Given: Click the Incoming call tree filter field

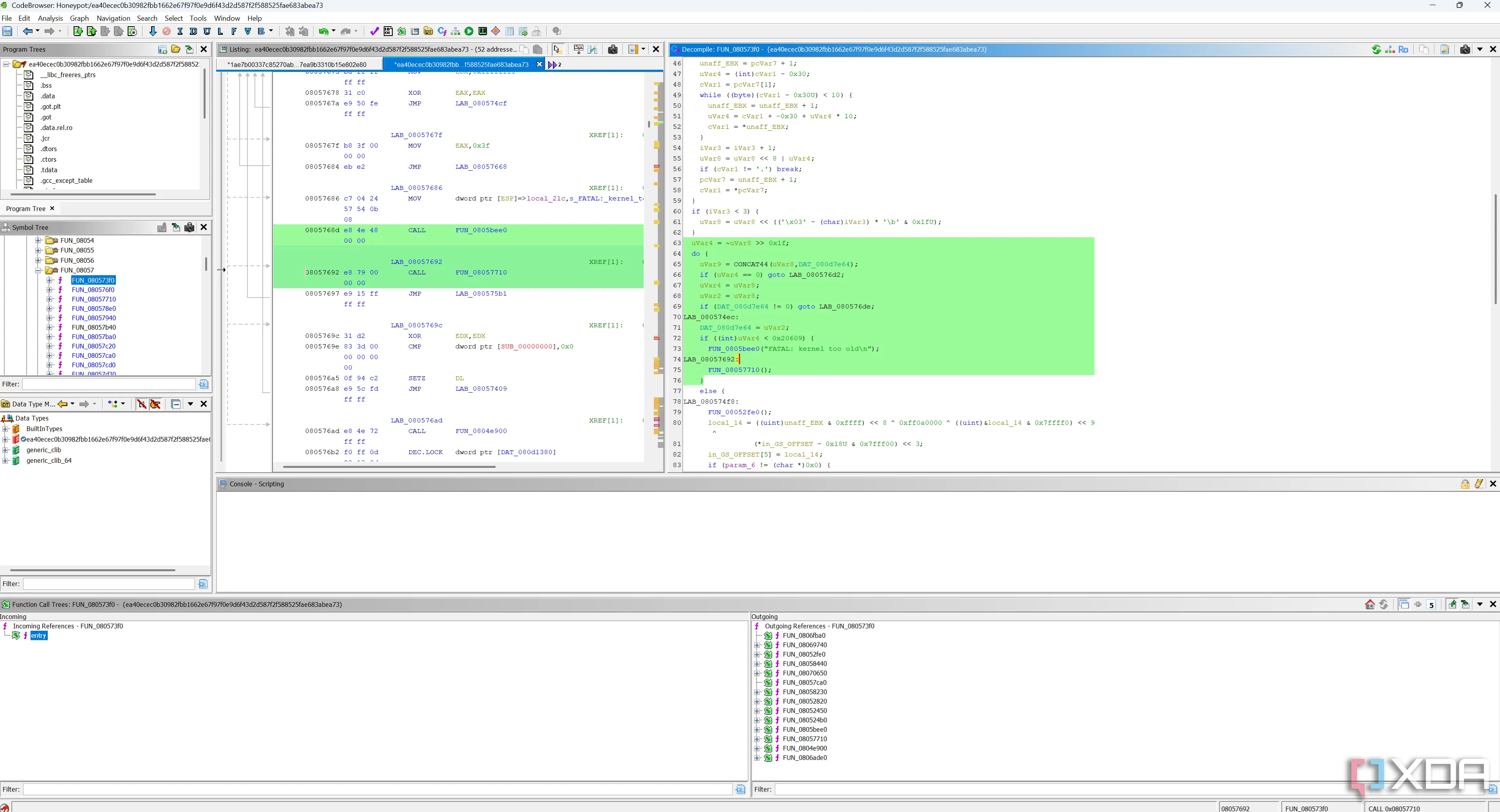Looking at the screenshot, I should [377, 789].
